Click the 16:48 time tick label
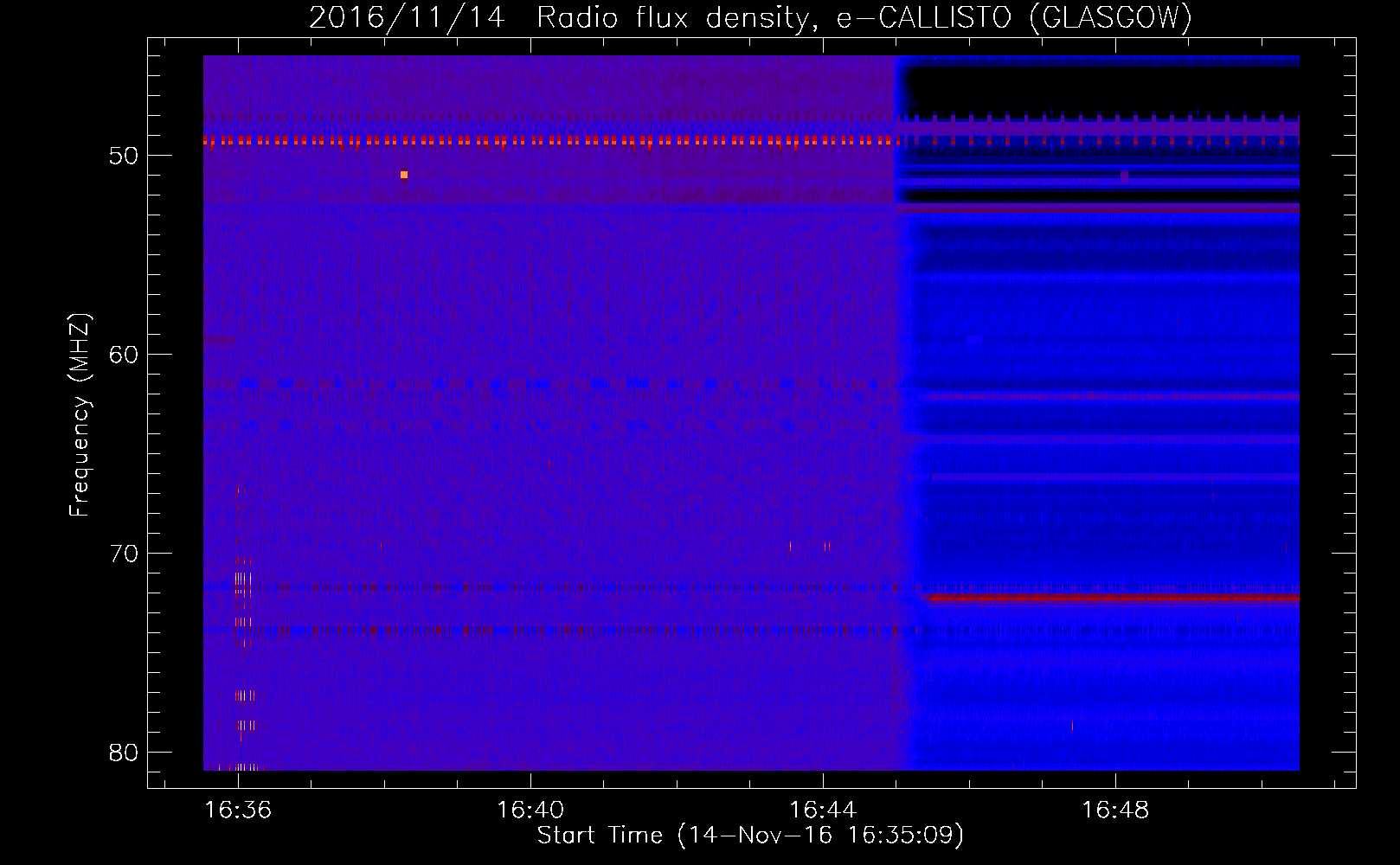Image resolution: width=1400 pixels, height=865 pixels. click(x=1115, y=810)
